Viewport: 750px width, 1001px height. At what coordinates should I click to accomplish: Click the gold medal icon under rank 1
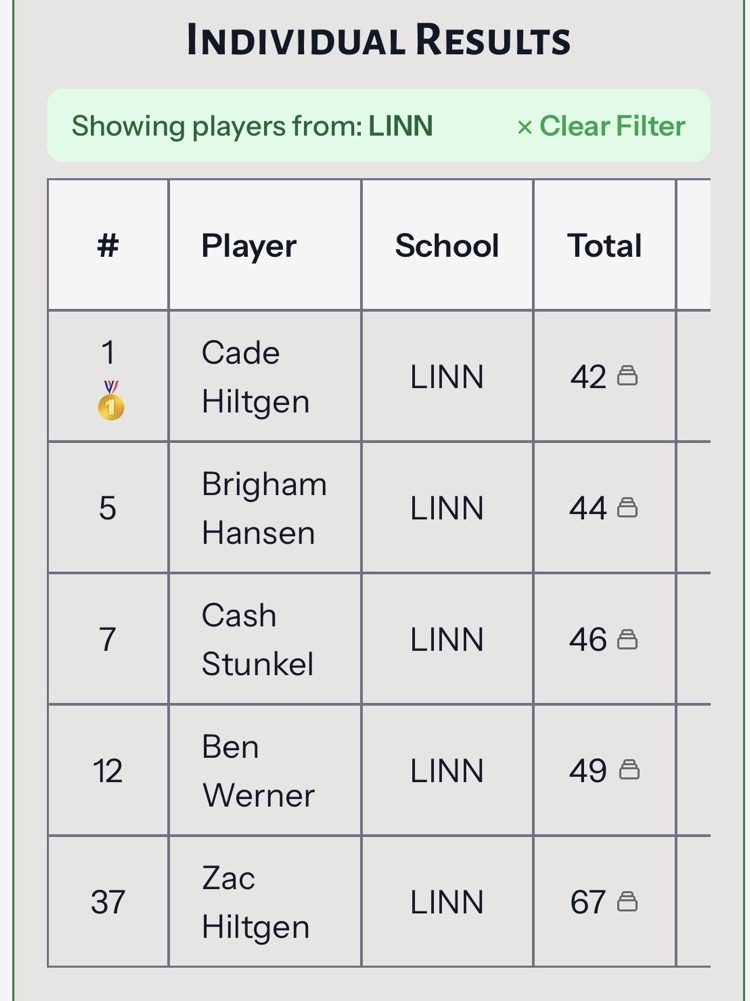click(x=110, y=402)
